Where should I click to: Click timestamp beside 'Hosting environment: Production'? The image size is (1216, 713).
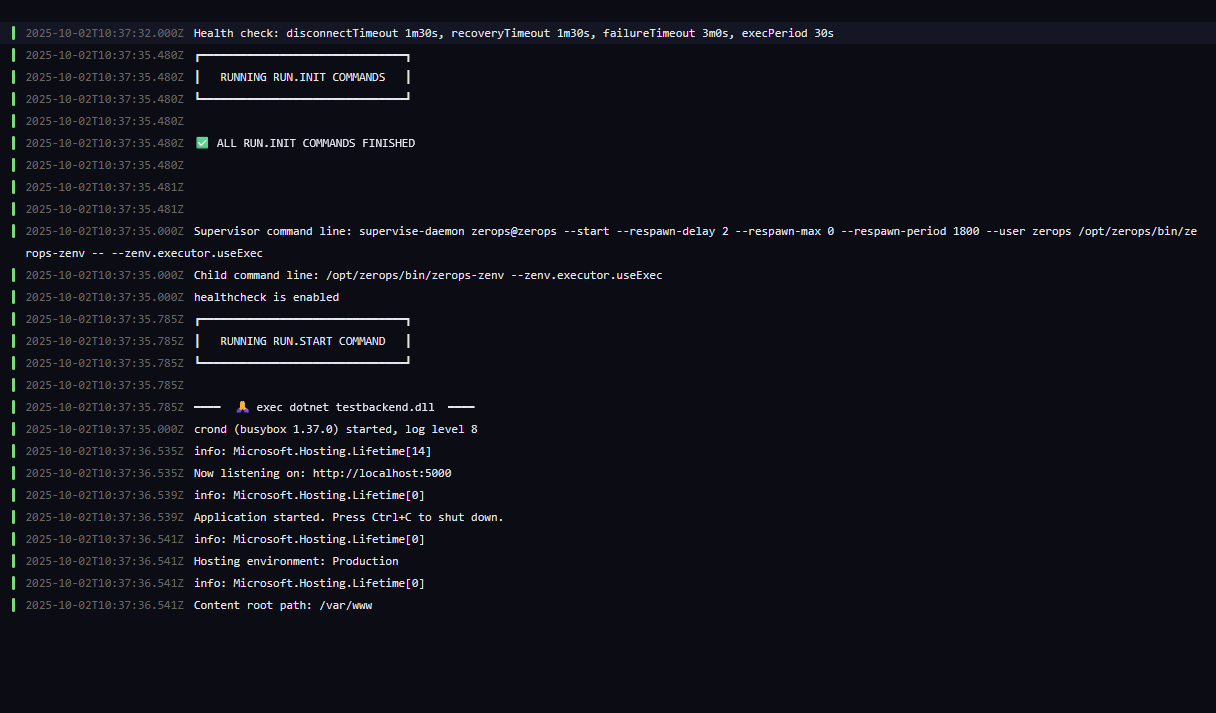coord(104,561)
